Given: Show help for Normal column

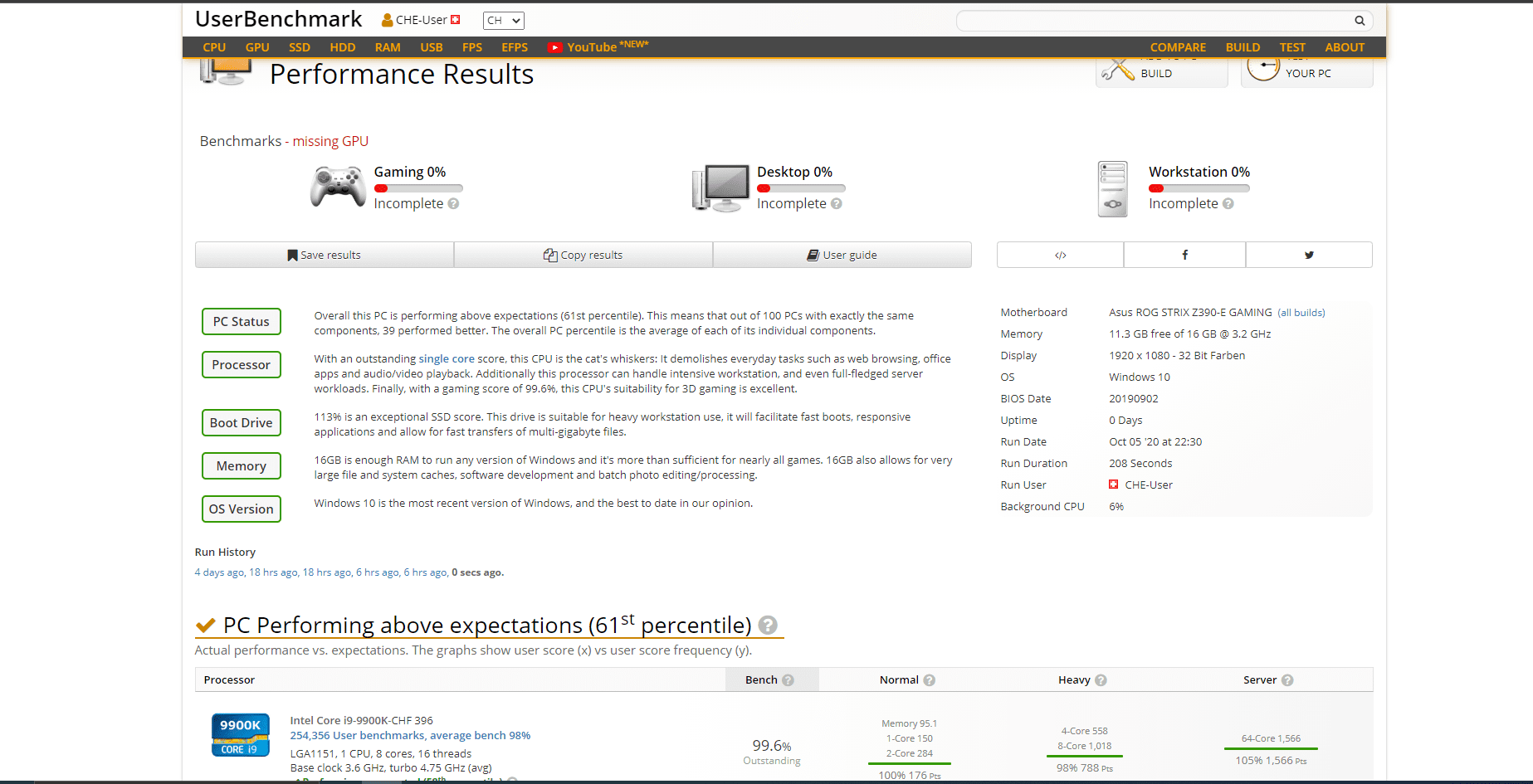Looking at the screenshot, I should pos(930,680).
